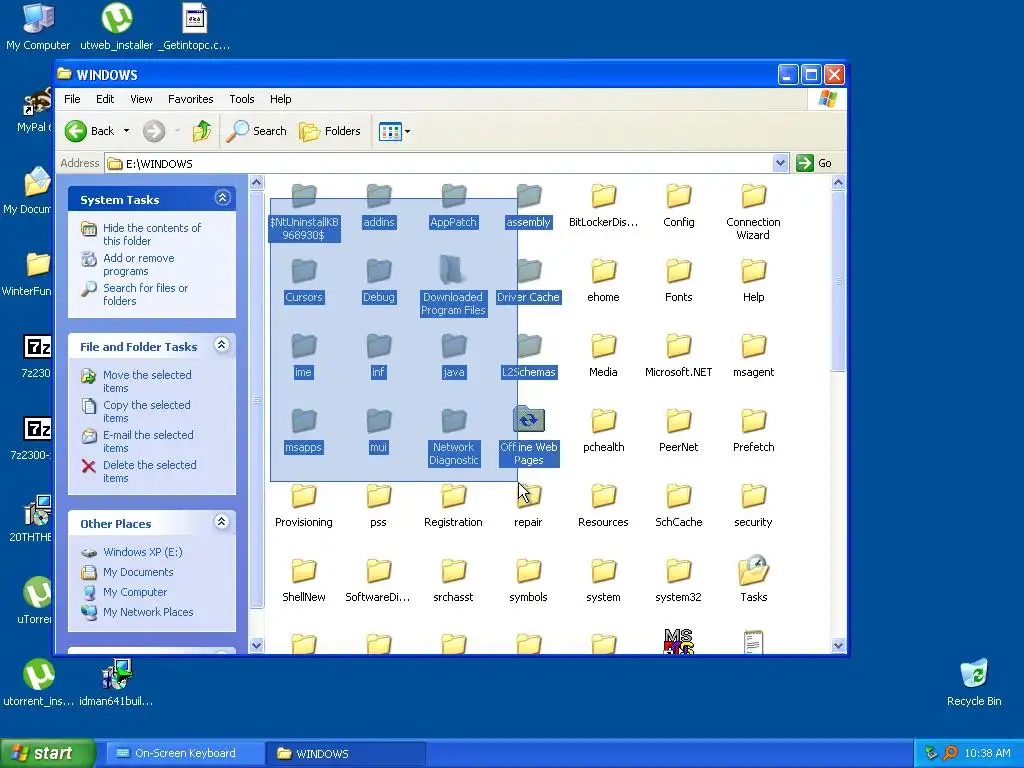This screenshot has width=1024, height=768.
Task: Select the msagent folder
Action: [753, 357]
